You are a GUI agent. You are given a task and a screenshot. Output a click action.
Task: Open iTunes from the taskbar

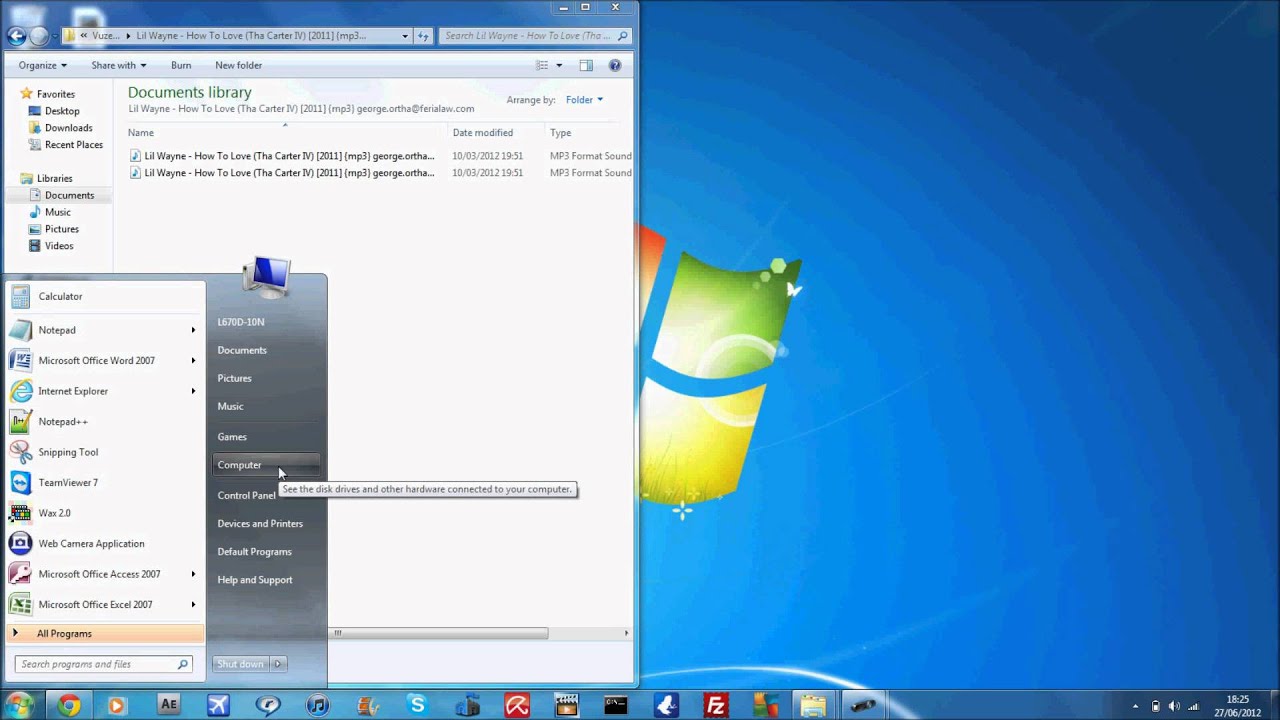(317, 706)
